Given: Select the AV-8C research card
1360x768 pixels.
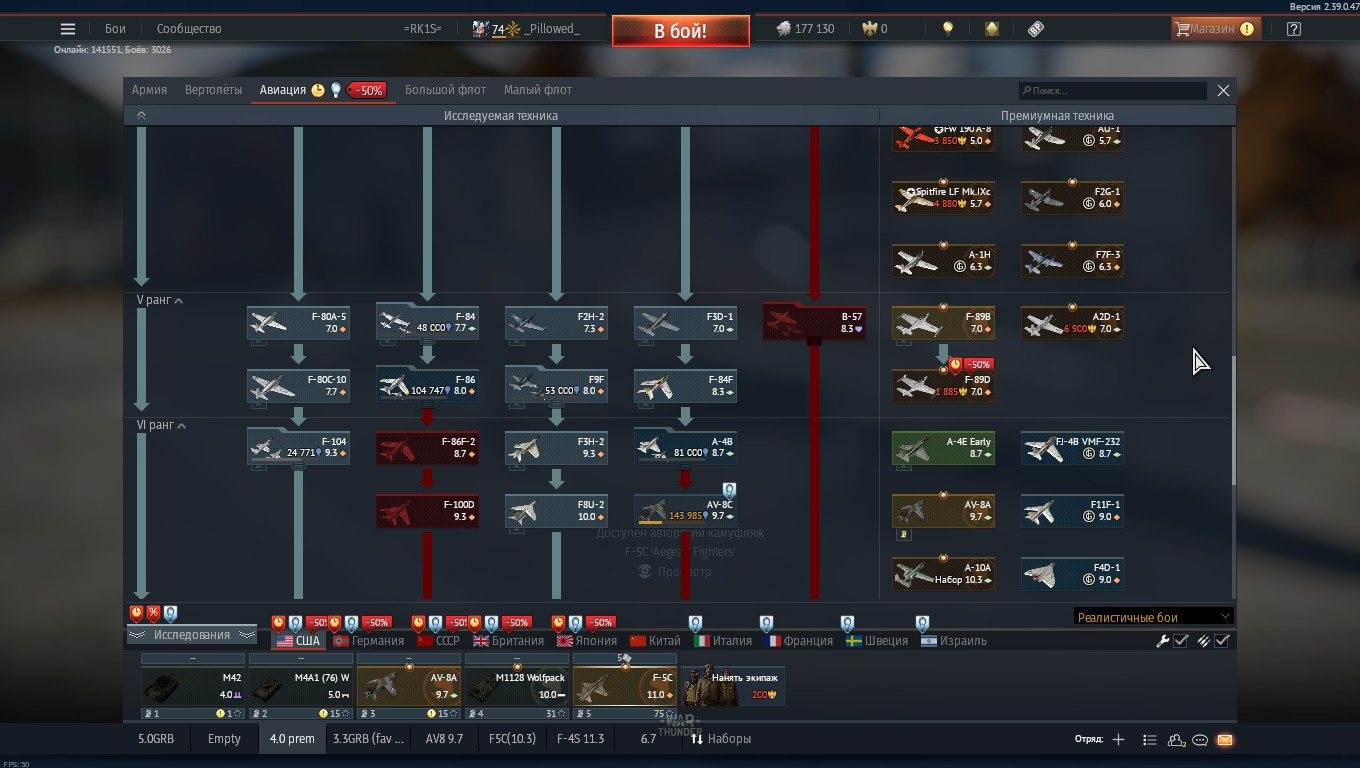Looking at the screenshot, I should click(x=685, y=511).
